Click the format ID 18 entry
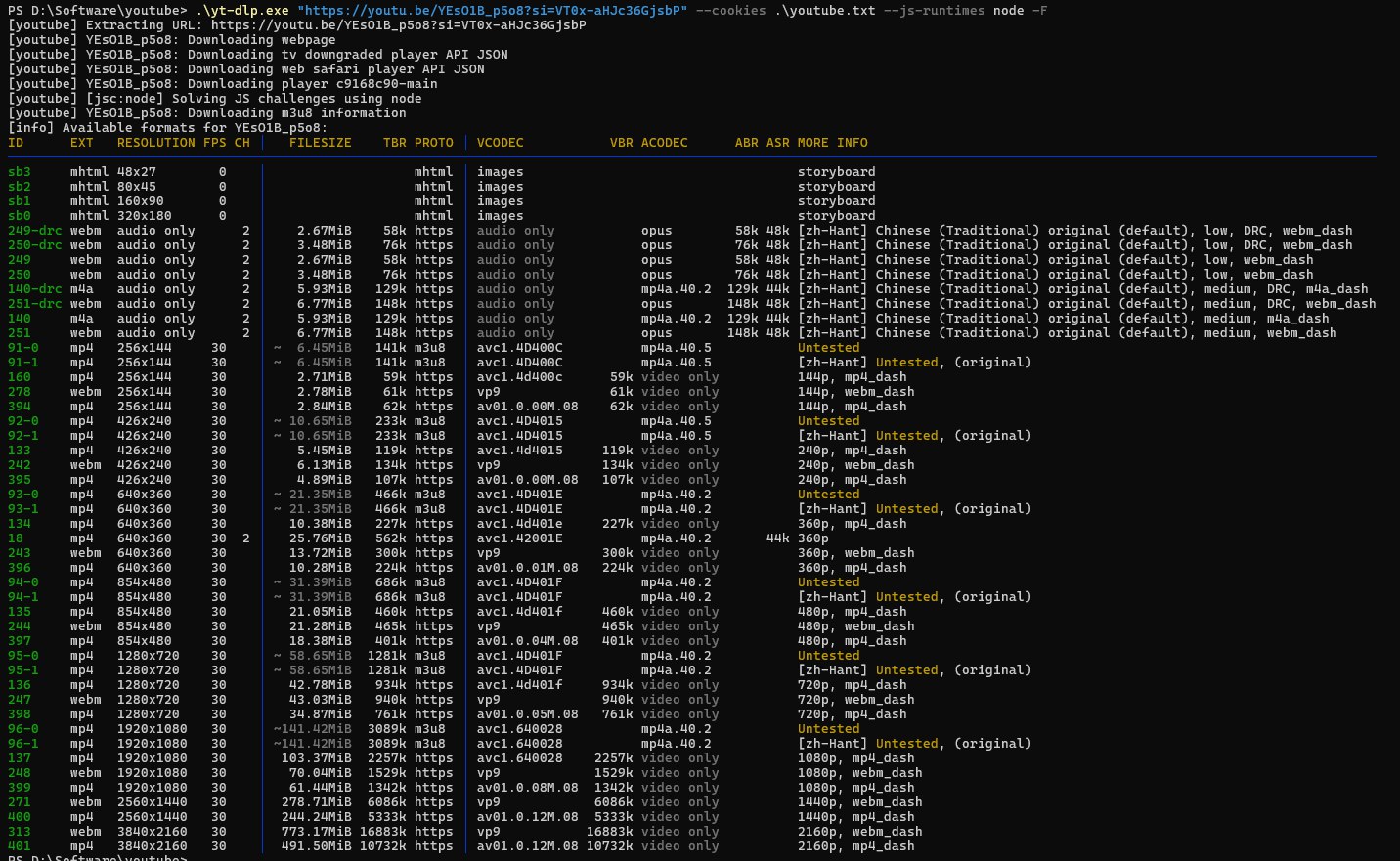This screenshot has width=1400, height=861. coord(16,538)
